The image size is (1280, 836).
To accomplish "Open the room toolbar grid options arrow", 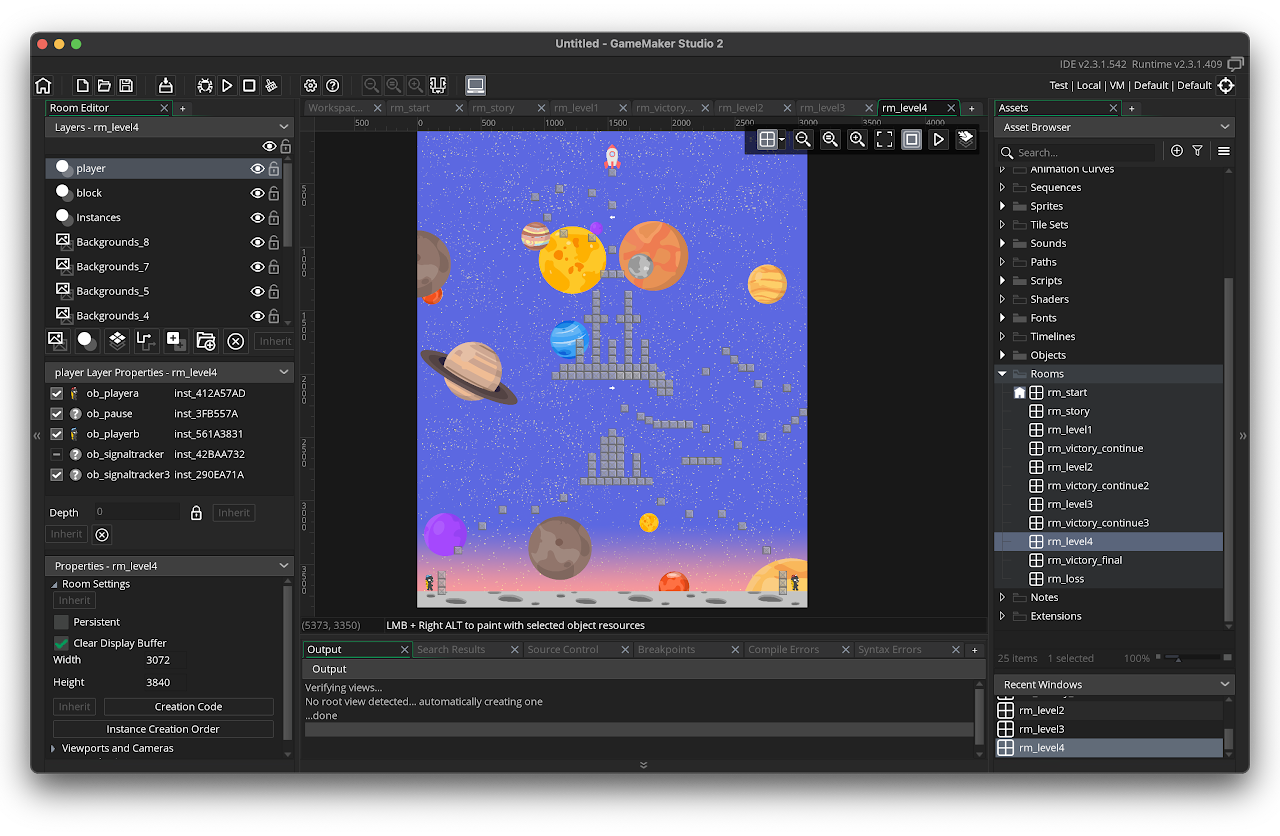I will click(x=782, y=141).
